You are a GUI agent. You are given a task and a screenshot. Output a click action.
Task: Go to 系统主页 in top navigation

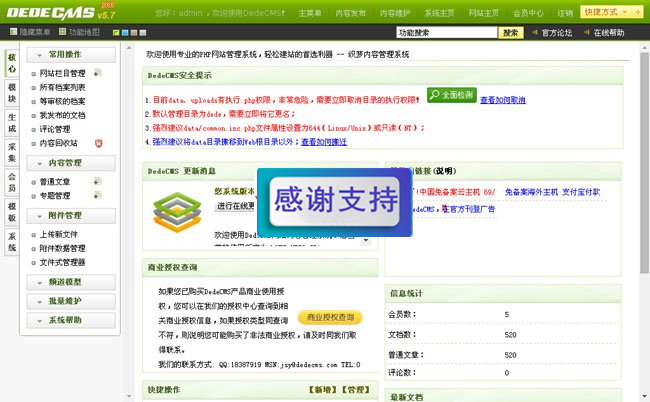click(439, 13)
